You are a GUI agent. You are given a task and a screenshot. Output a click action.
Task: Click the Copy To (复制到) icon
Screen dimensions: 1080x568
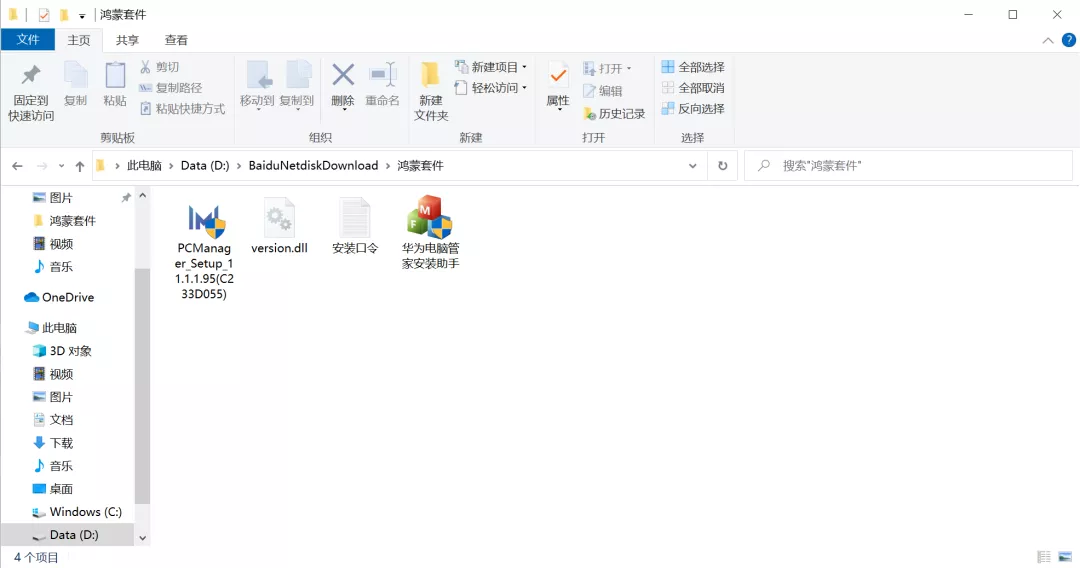click(297, 76)
